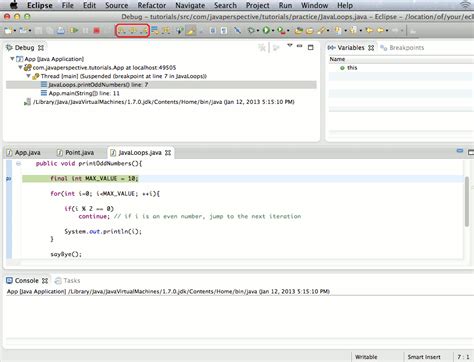Screen dimensions: 474x362
Task: Click the Suspend debug toolbar icon
Action: (x=85, y=31)
